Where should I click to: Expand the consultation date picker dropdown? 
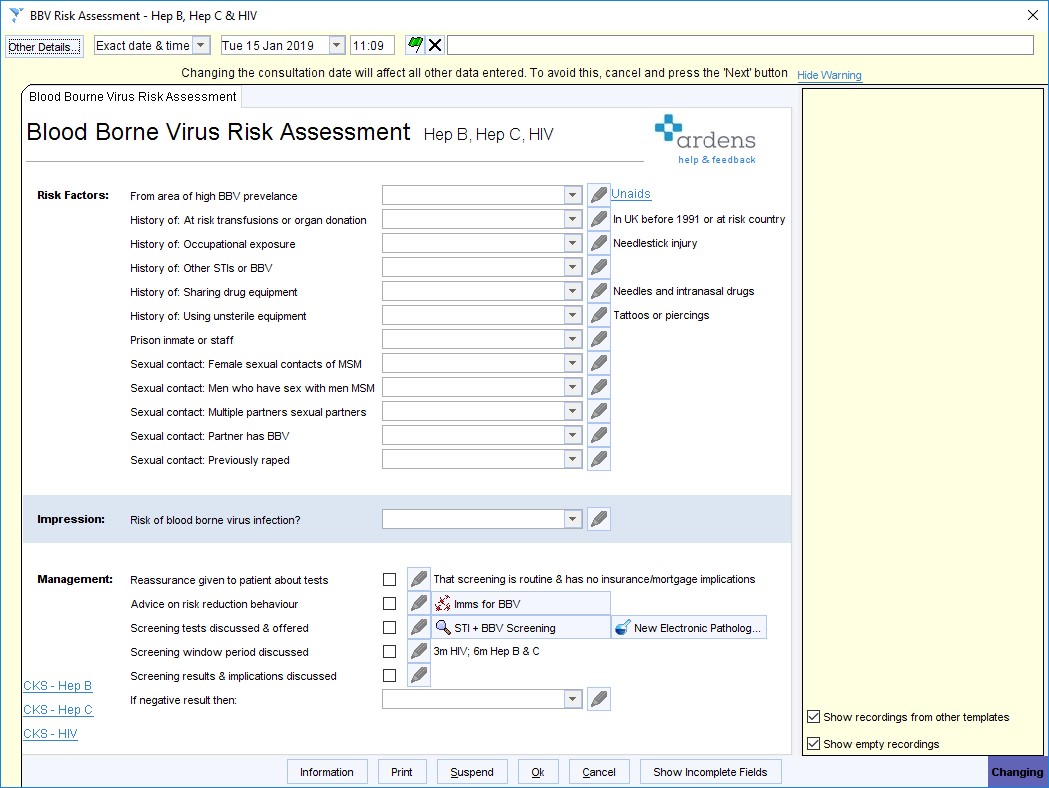click(335, 44)
